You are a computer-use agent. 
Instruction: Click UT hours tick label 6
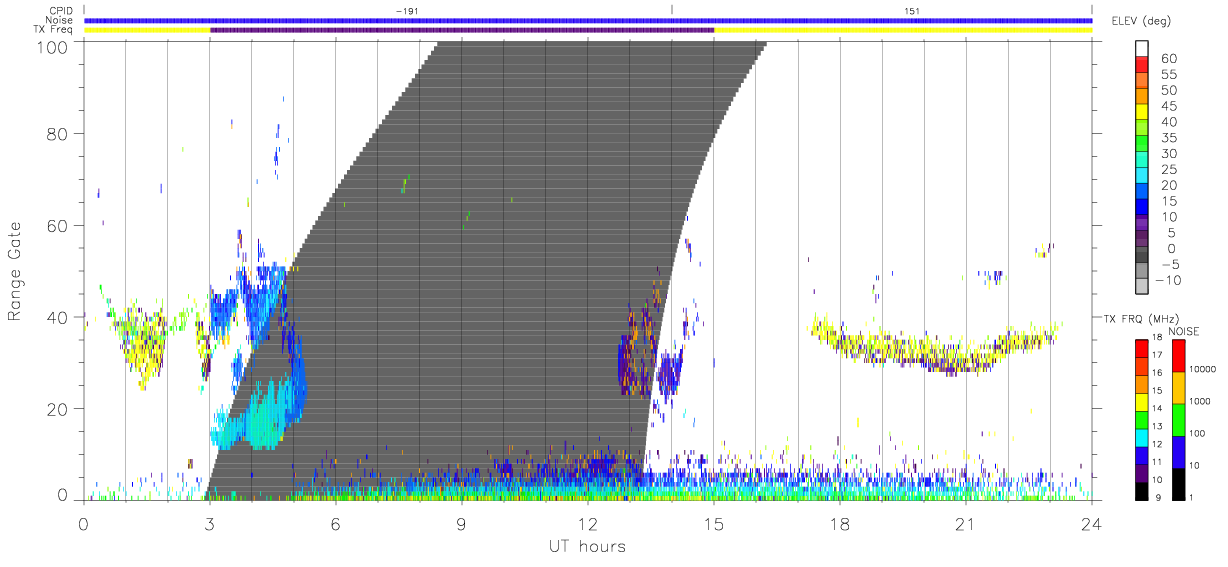click(x=336, y=523)
